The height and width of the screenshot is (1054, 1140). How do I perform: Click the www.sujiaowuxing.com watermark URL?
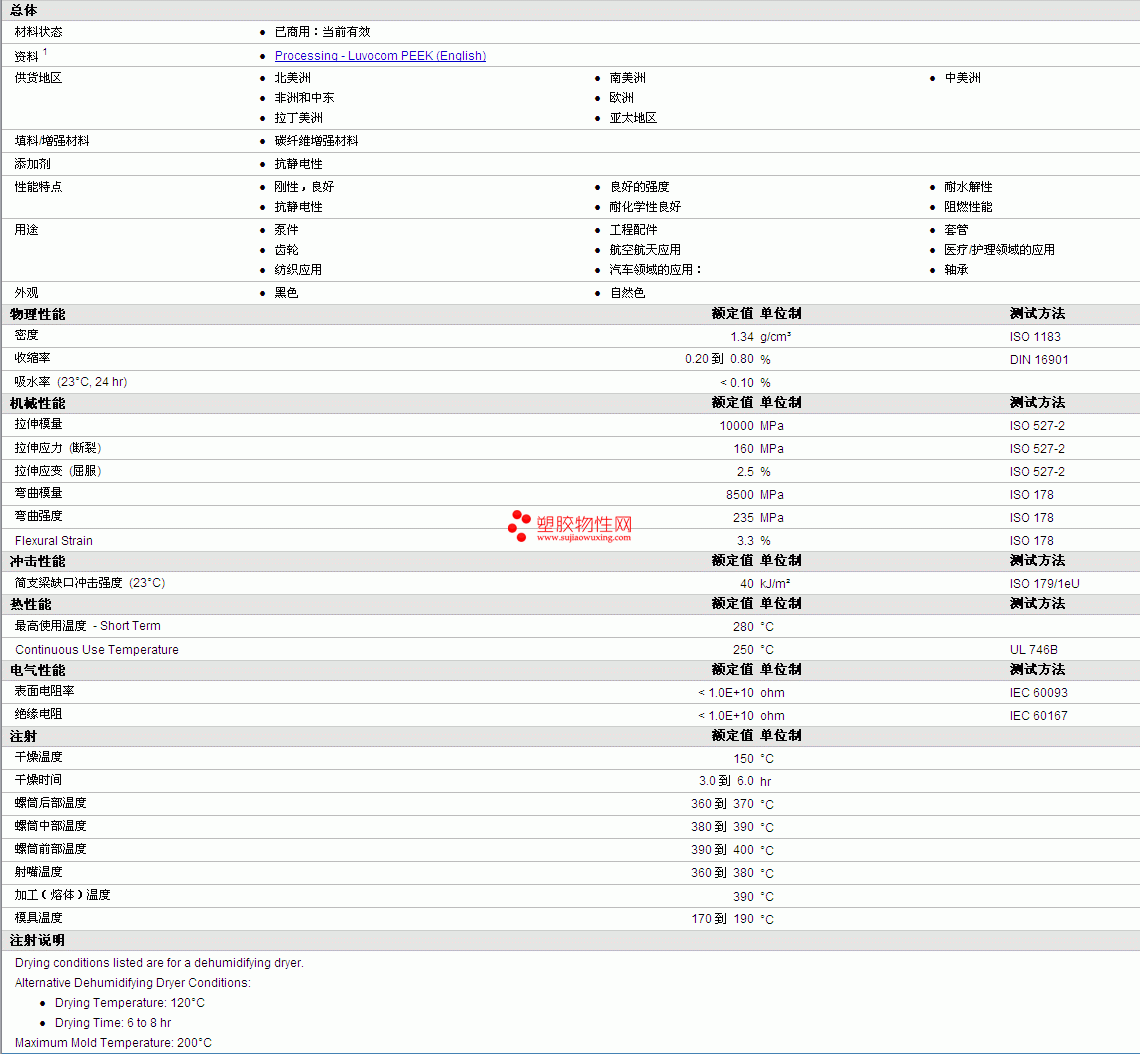point(584,538)
